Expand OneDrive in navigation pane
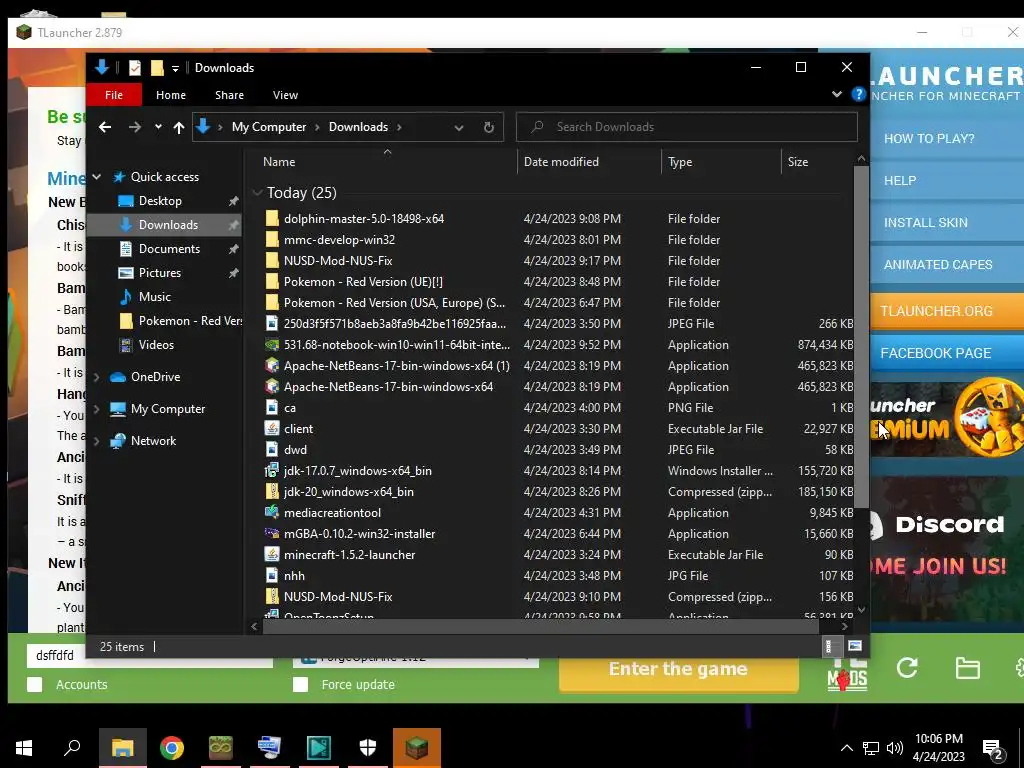The image size is (1024, 768). pos(97,377)
